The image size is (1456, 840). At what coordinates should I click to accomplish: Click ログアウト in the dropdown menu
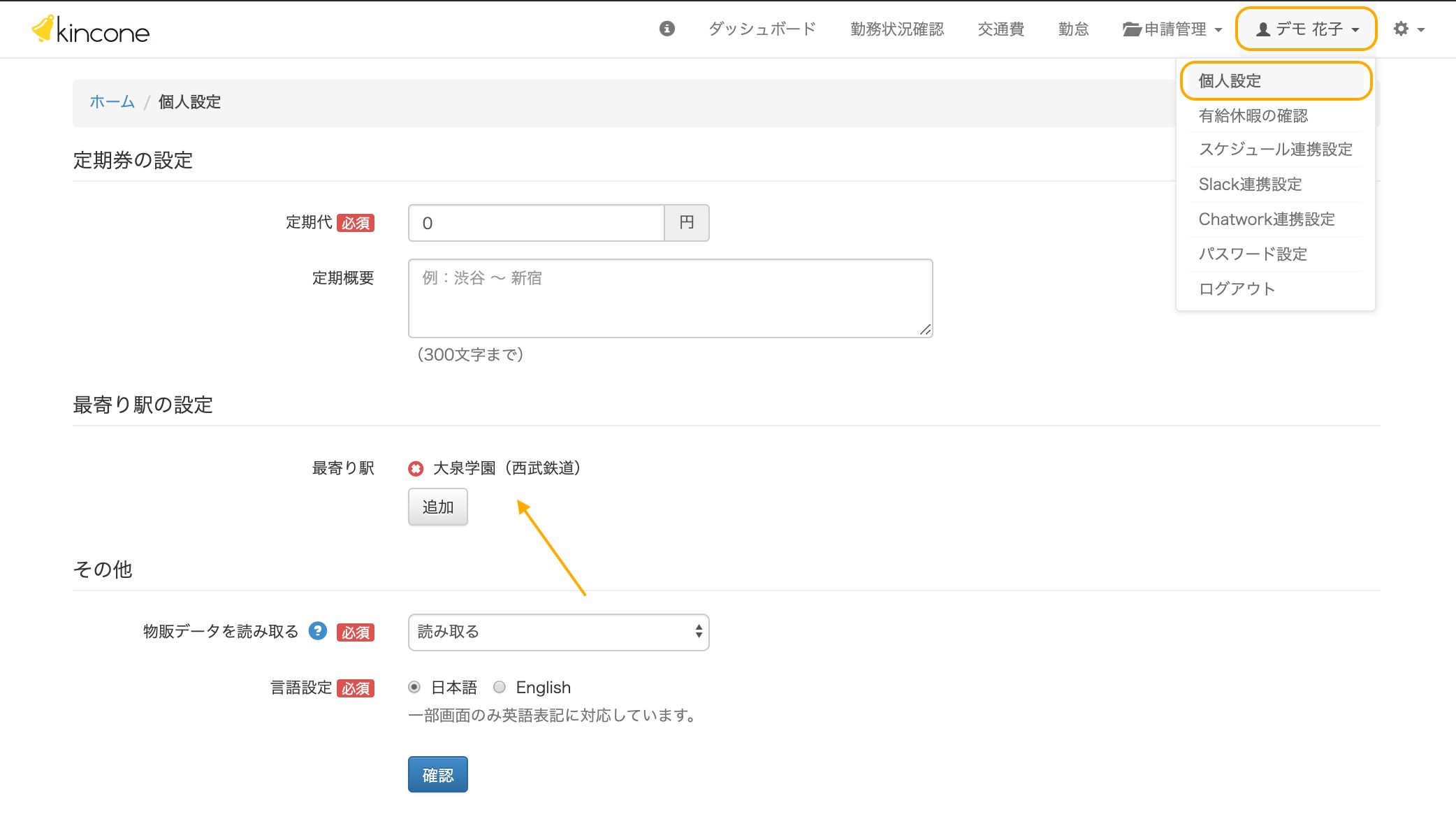1237,289
